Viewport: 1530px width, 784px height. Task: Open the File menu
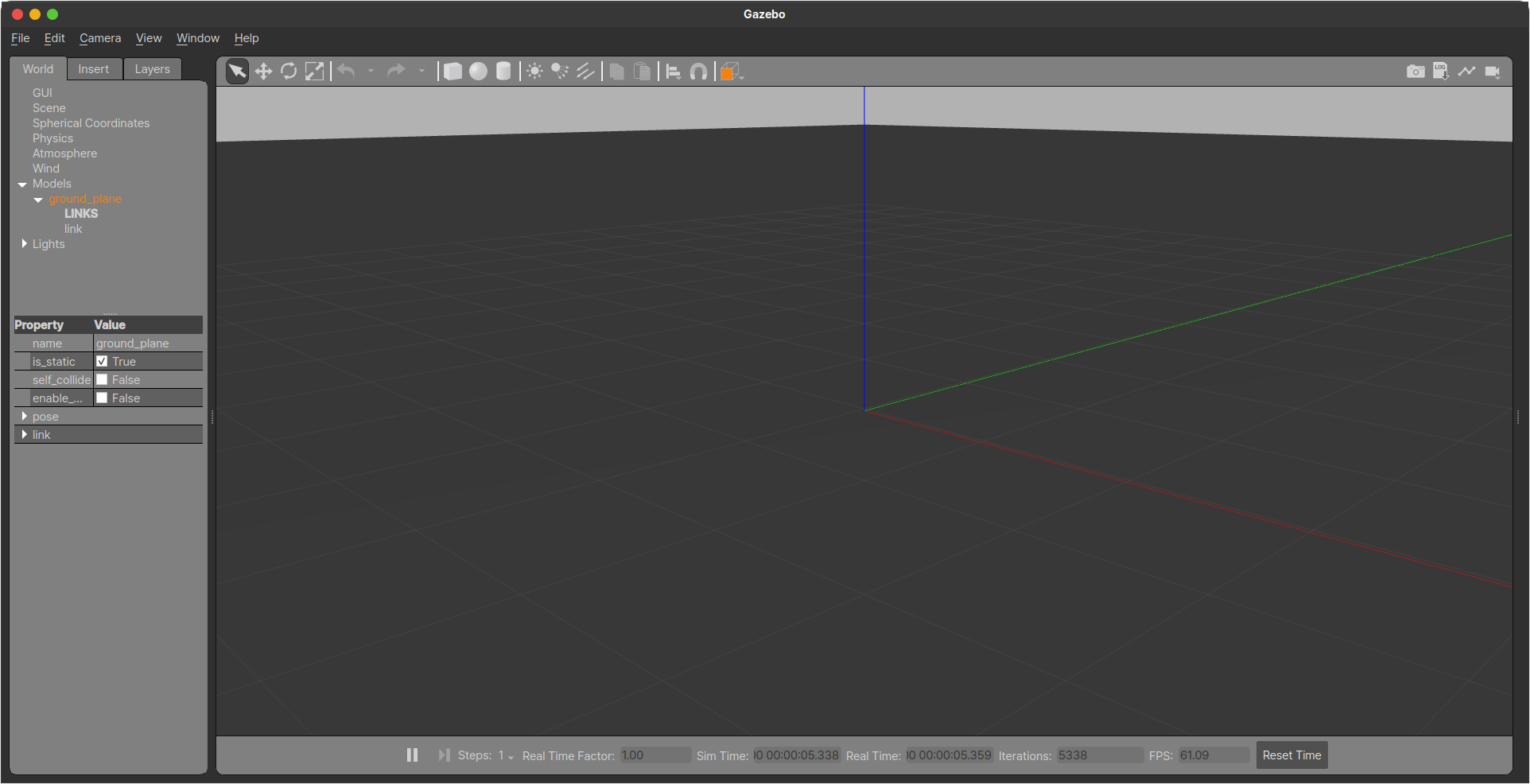coord(20,38)
